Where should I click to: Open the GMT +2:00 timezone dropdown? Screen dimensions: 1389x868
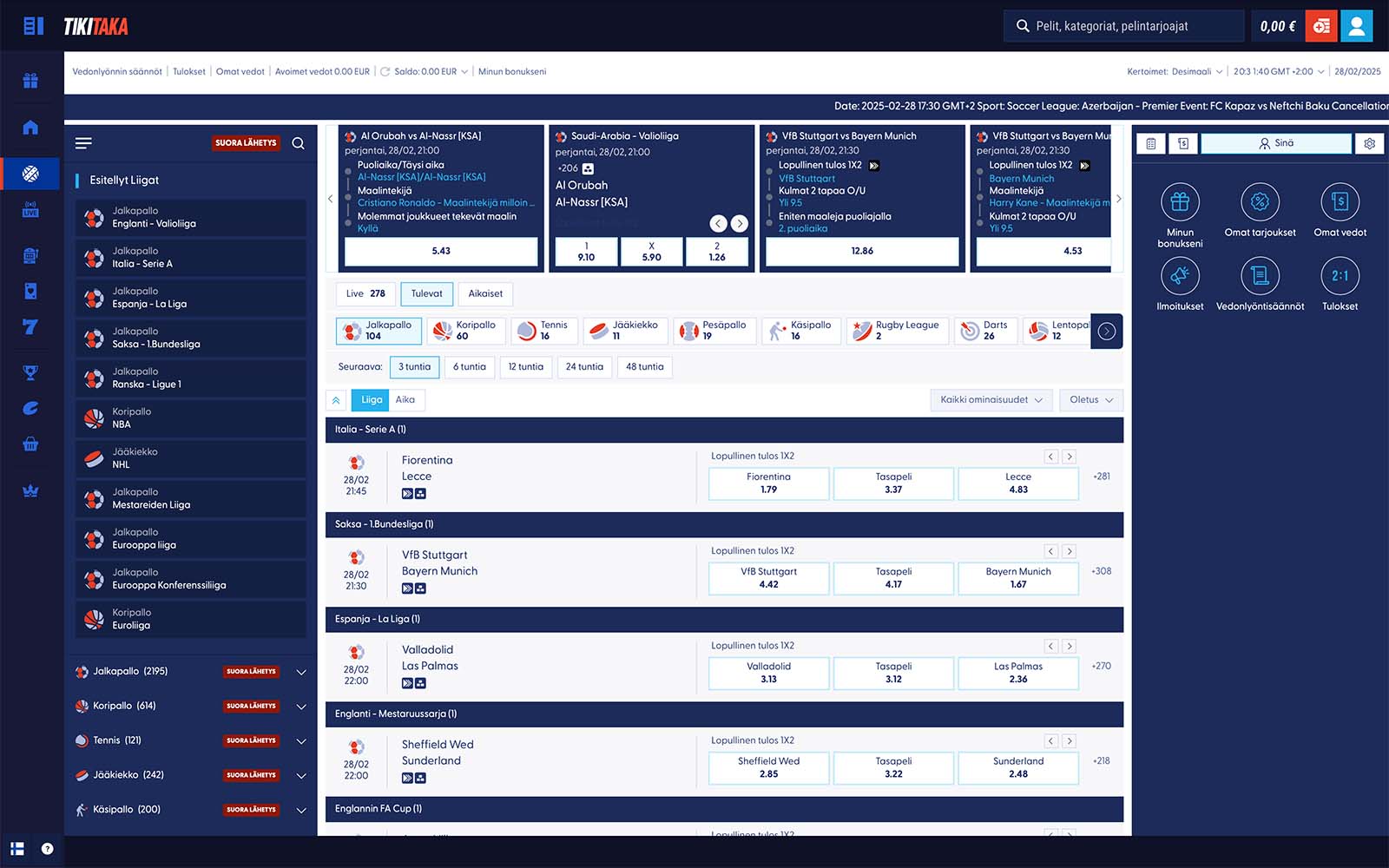[x=1279, y=72]
